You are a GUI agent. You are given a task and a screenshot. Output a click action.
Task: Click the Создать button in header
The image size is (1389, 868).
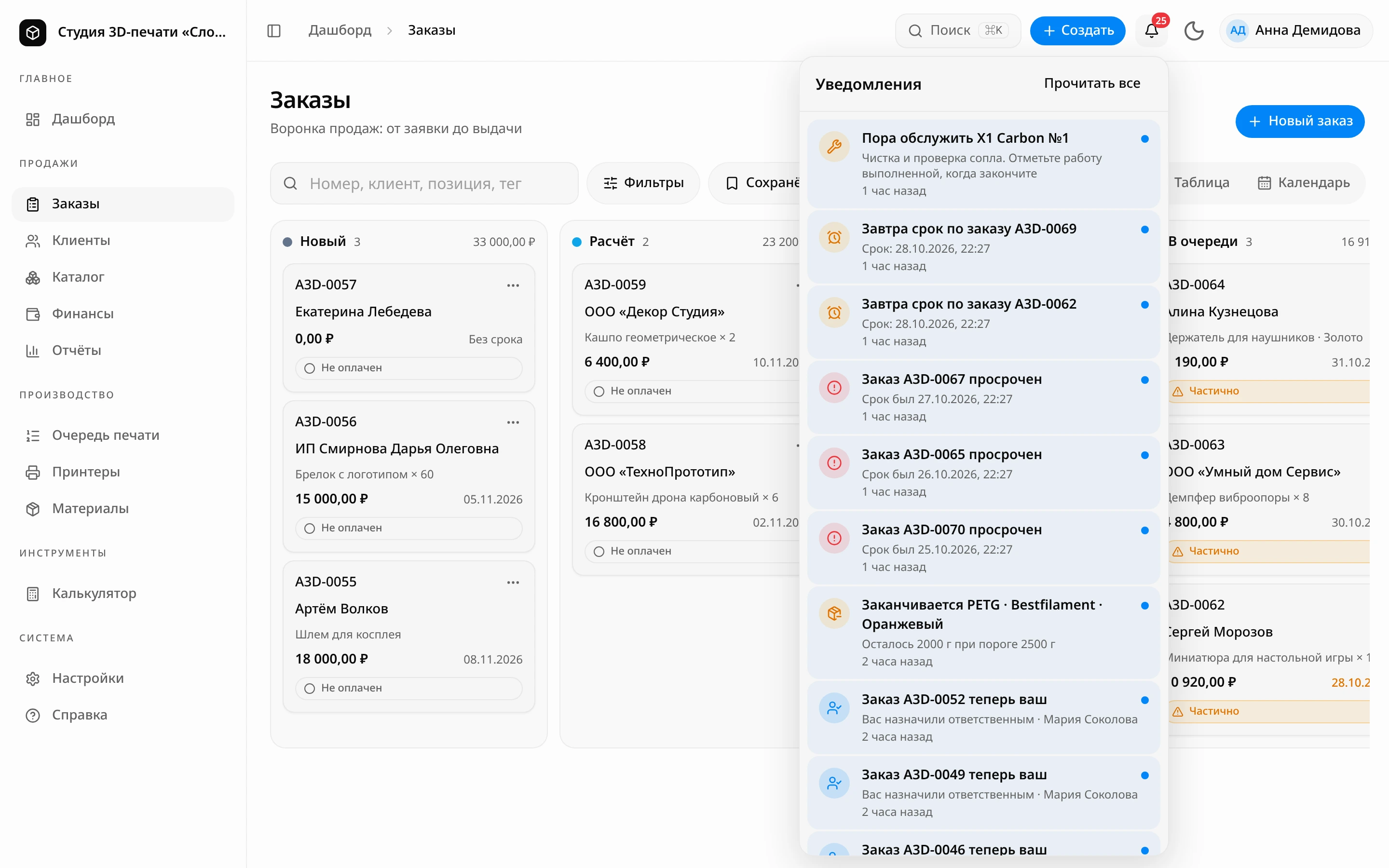(1077, 30)
